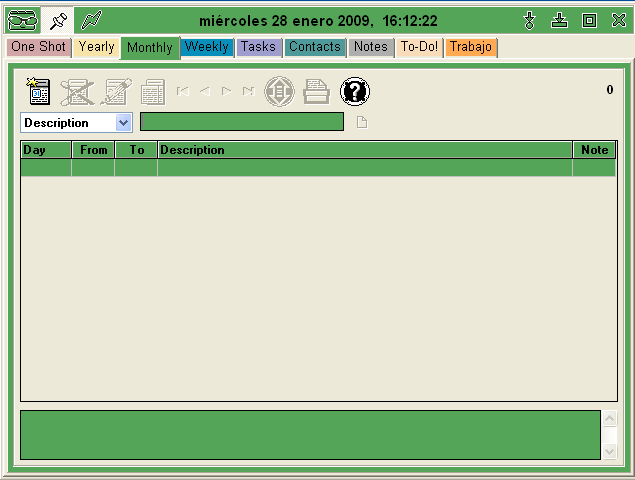Open the Yearly tab
The width and height of the screenshot is (635, 480).
pos(96,47)
